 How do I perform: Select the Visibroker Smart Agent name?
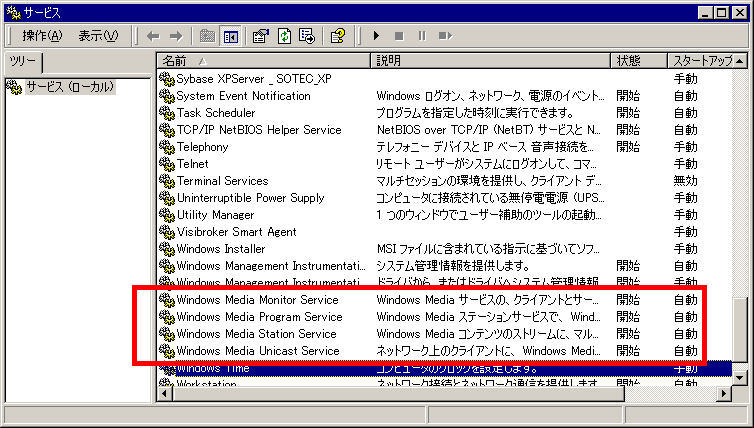click(237, 232)
